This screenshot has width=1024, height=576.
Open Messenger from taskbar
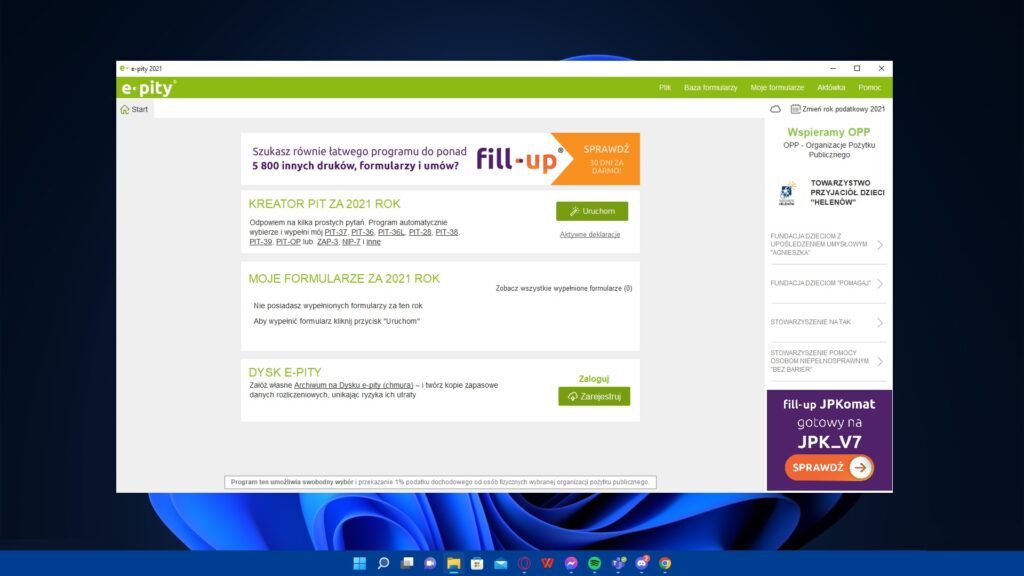click(x=571, y=563)
